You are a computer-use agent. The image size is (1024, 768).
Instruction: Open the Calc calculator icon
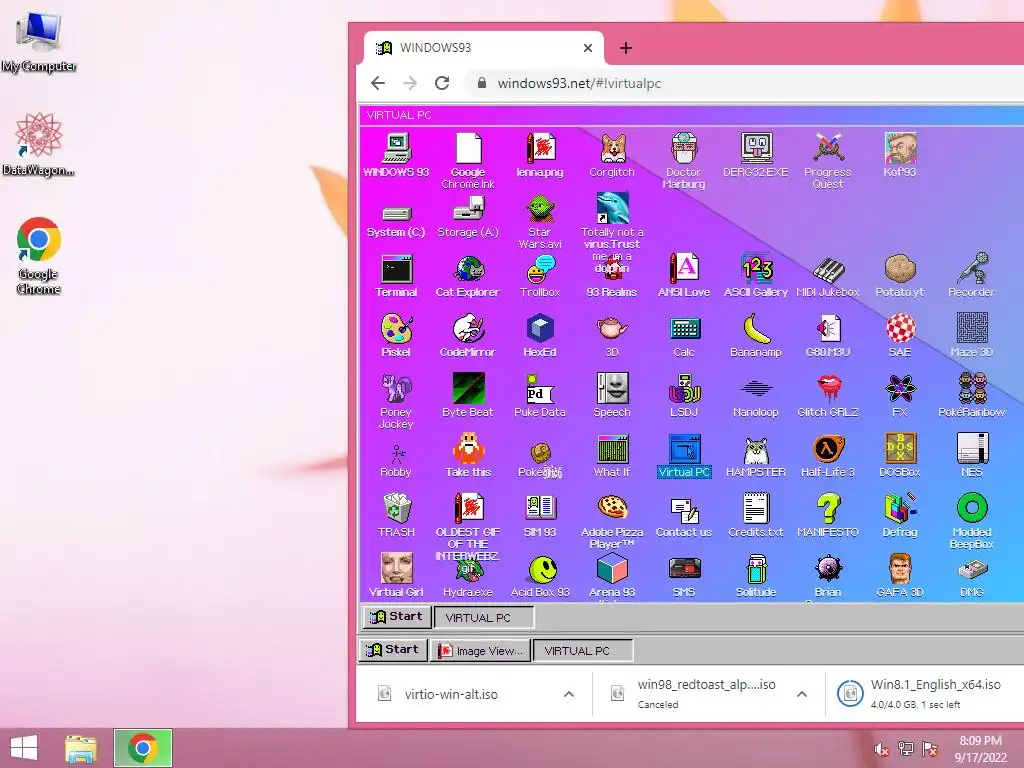tap(684, 336)
